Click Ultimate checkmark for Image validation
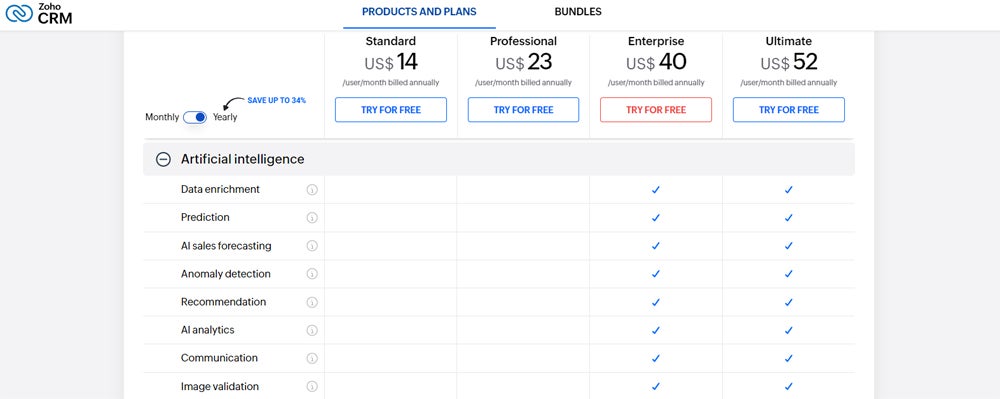The height and width of the screenshot is (399, 1000). [x=788, y=386]
